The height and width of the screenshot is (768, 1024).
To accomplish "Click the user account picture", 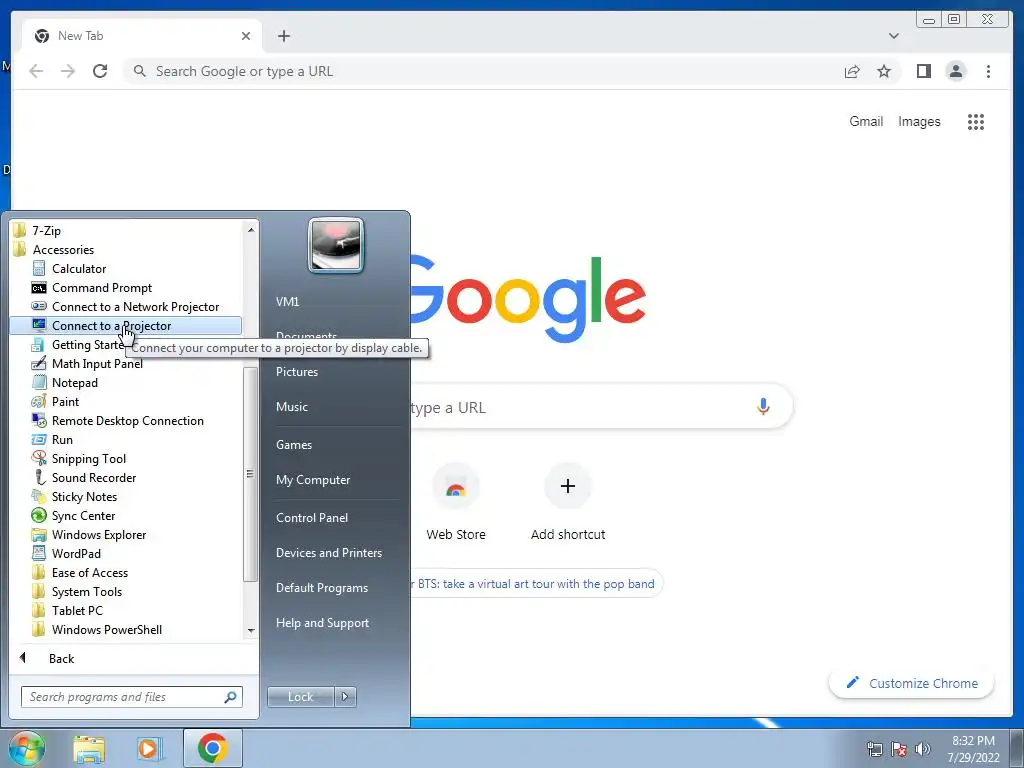I will (336, 246).
